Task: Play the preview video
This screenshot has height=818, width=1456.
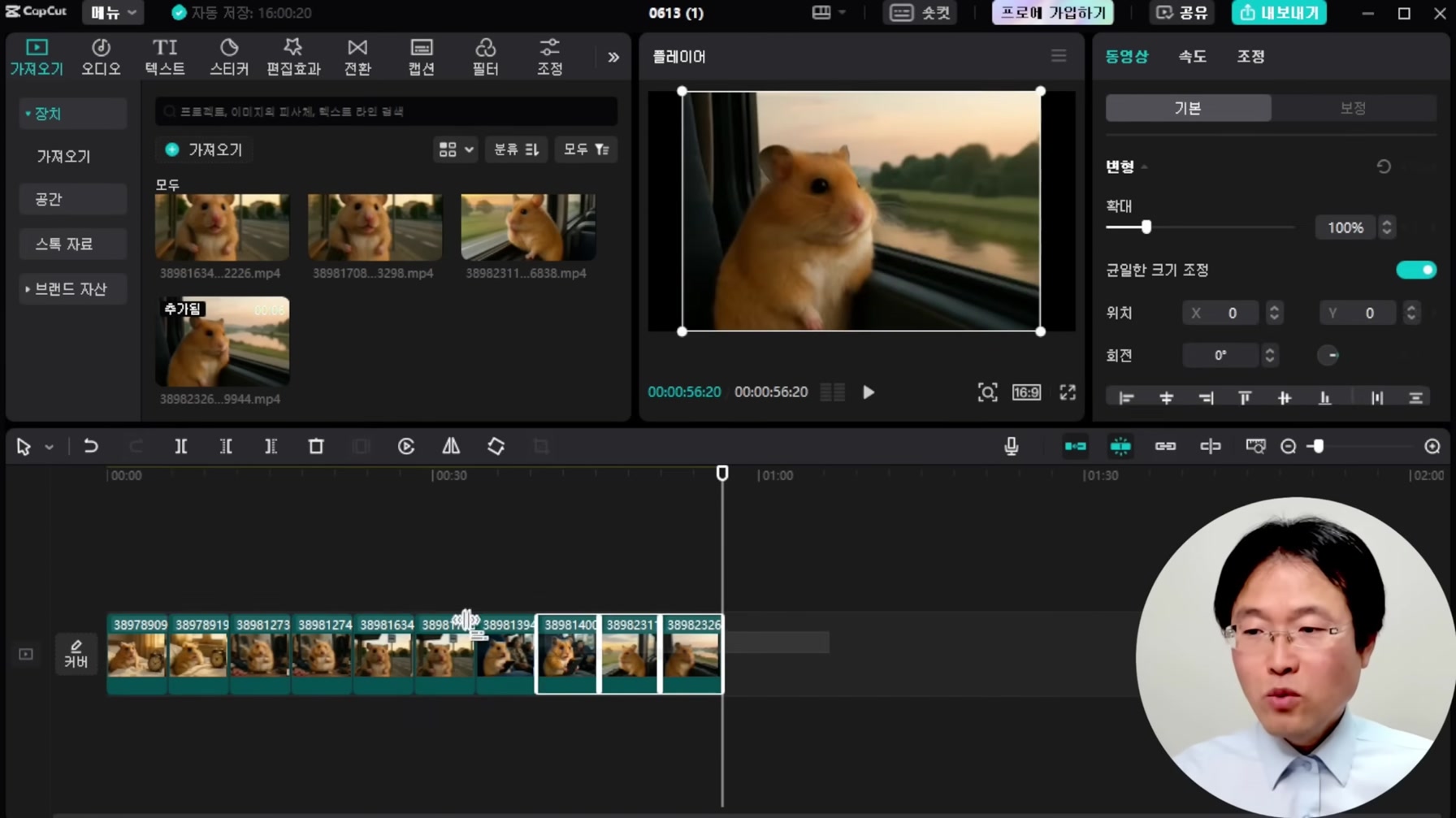Action: point(869,392)
